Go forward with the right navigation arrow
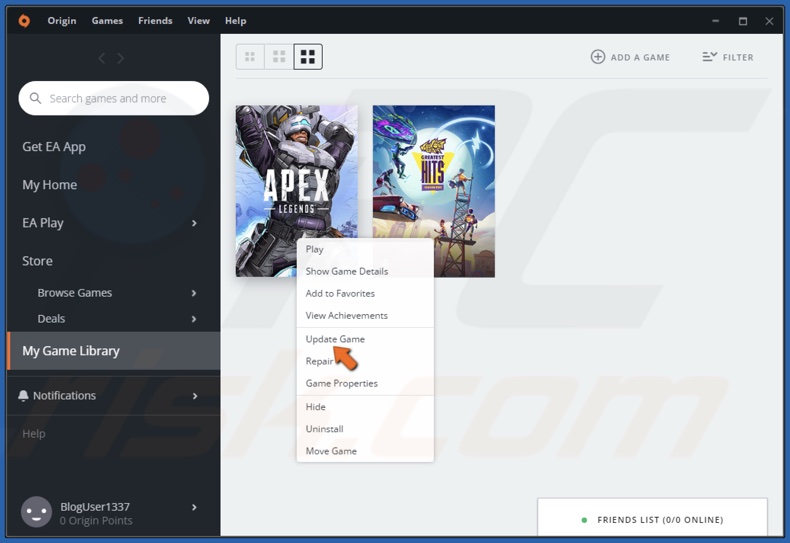Image resolution: width=790 pixels, height=543 pixels. coord(120,58)
